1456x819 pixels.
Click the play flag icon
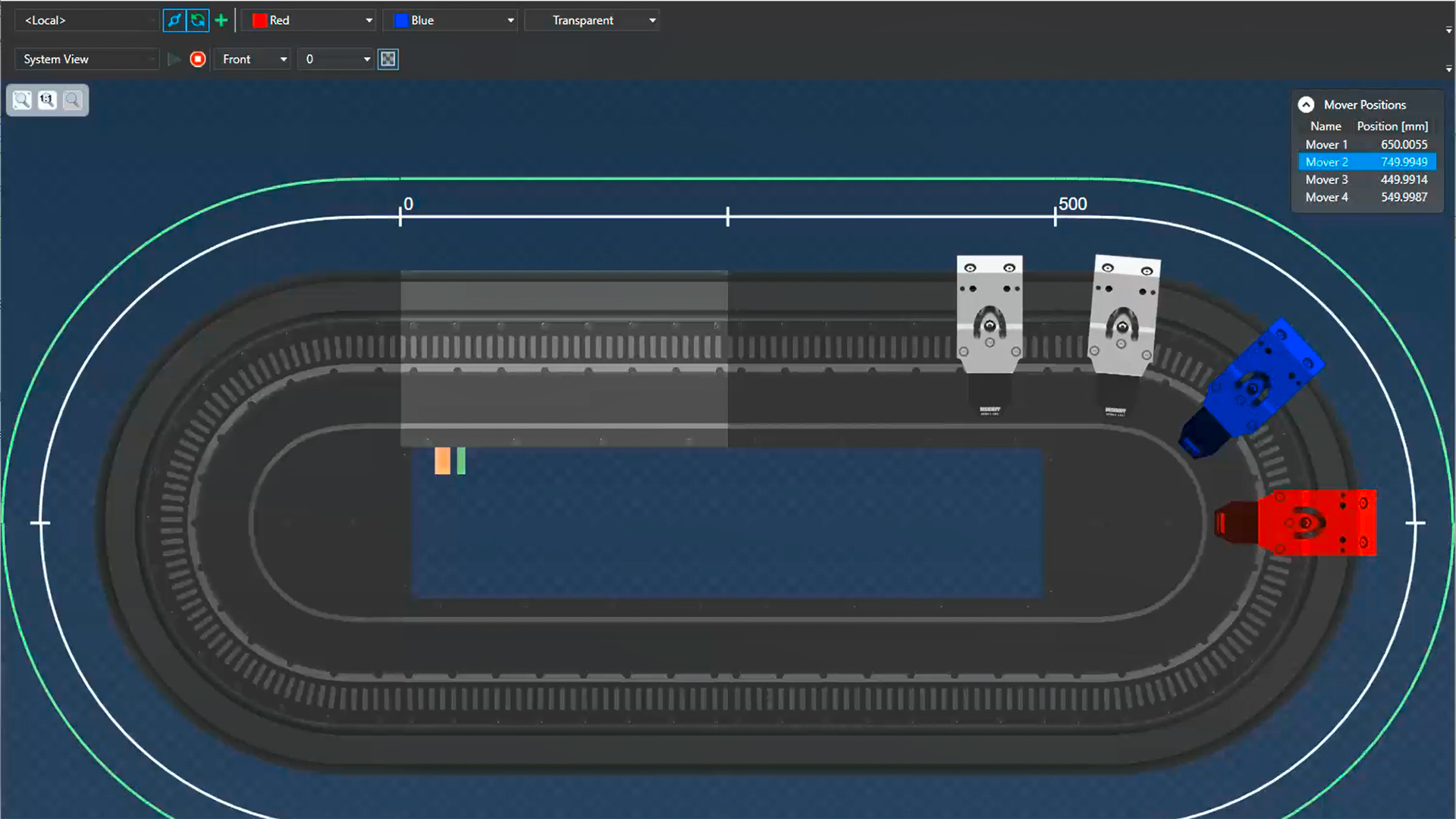174,58
